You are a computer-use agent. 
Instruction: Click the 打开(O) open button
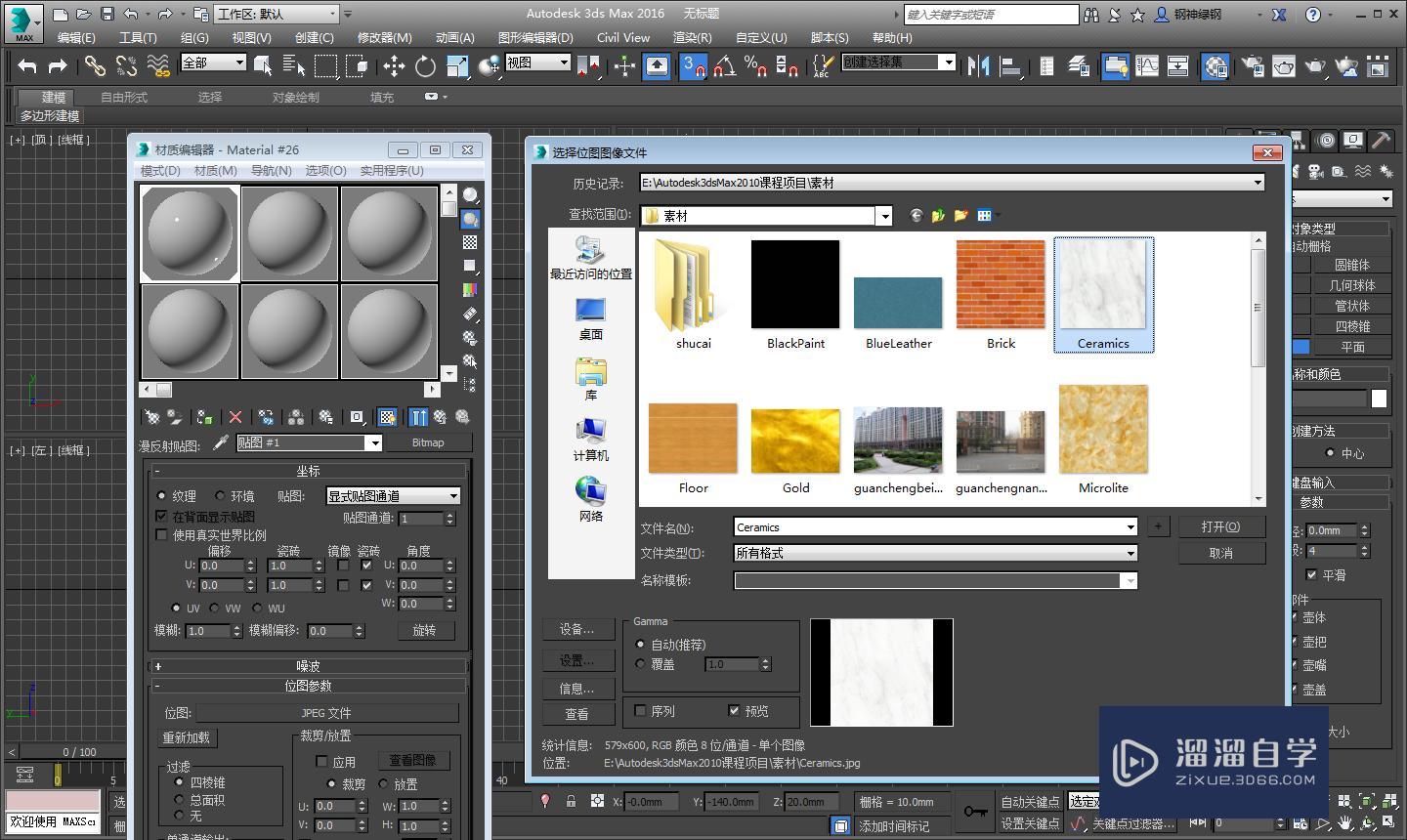pos(1221,526)
